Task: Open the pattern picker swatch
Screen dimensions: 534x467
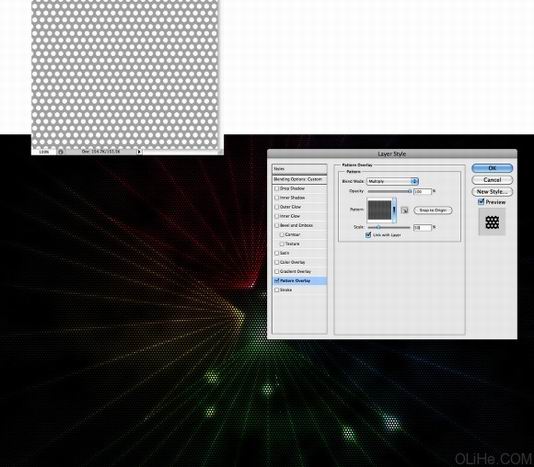Action: click(x=379, y=210)
